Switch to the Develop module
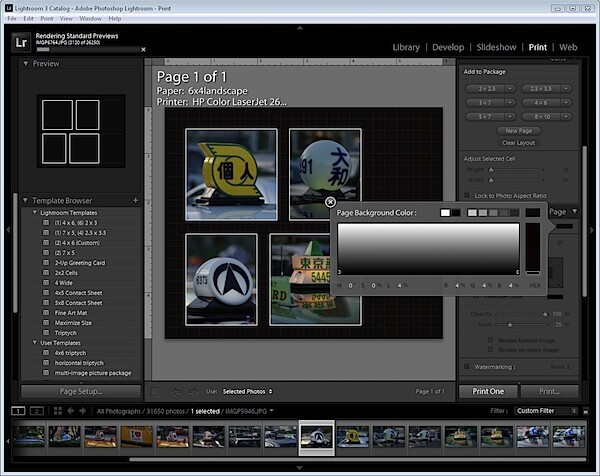600x476 pixels. click(x=448, y=47)
